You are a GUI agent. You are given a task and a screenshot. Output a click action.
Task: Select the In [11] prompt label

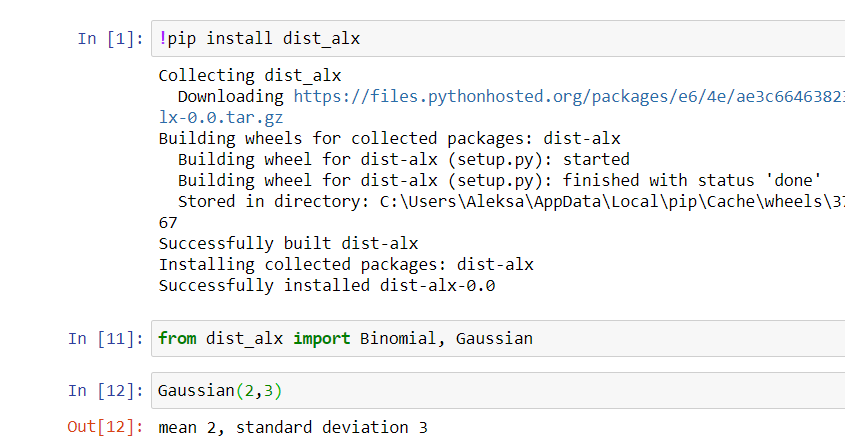(x=104, y=339)
